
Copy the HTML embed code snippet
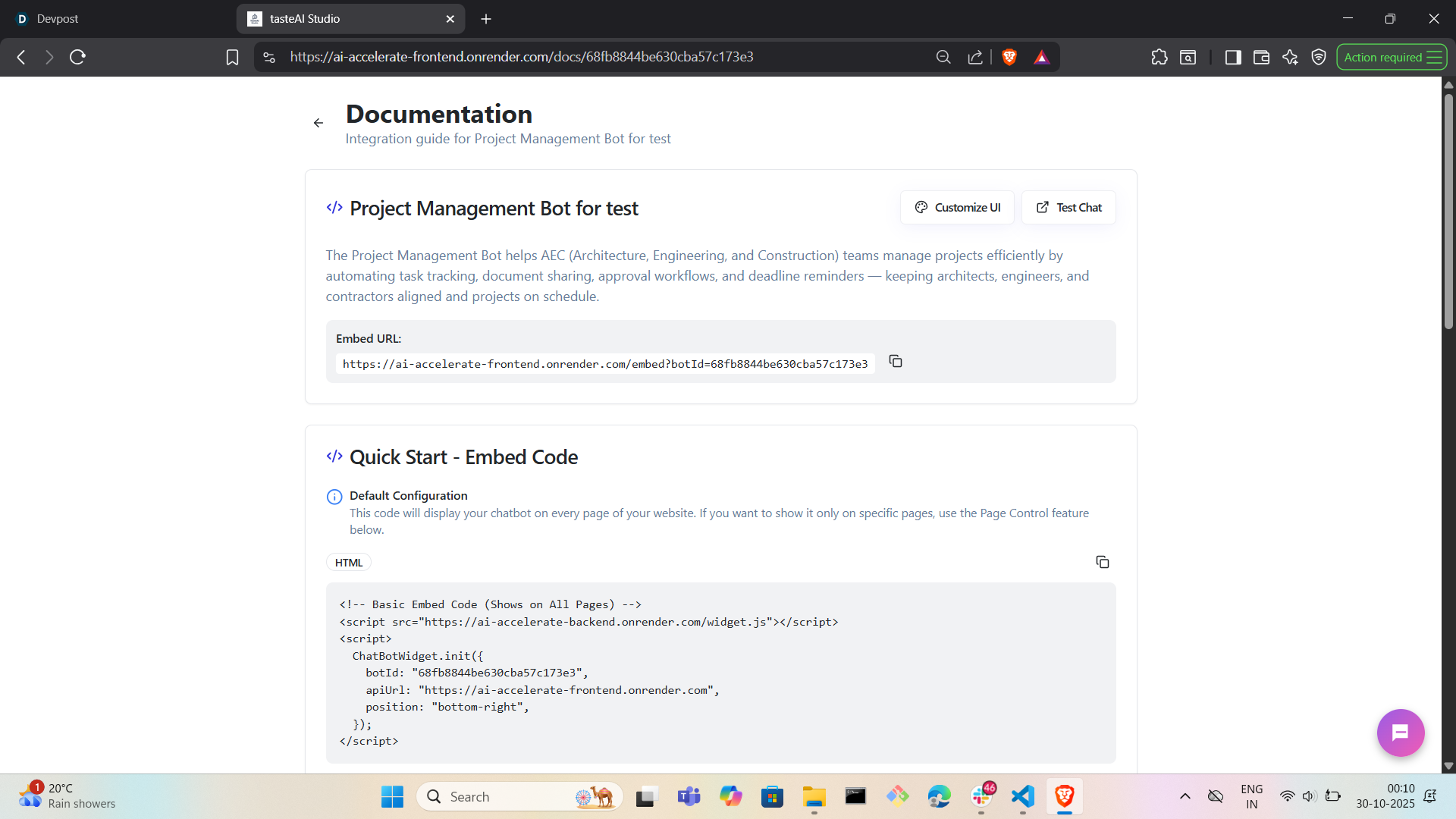click(x=1102, y=562)
